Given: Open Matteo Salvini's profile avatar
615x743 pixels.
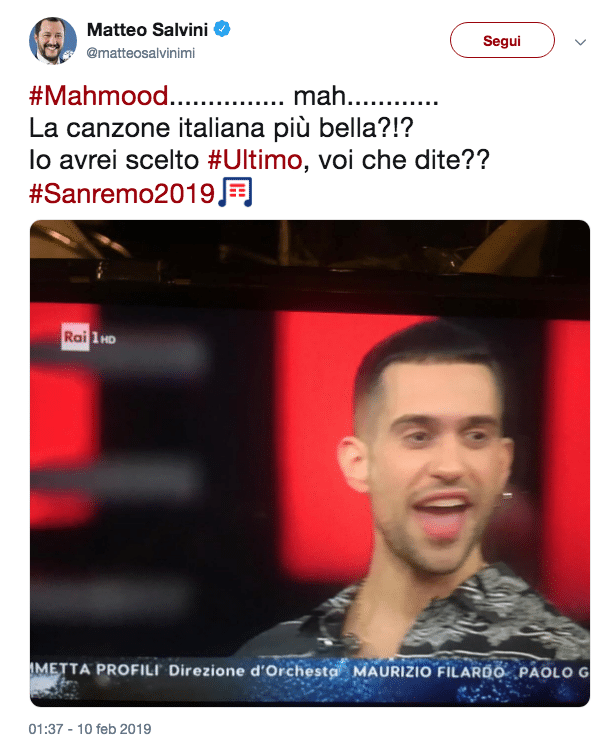Looking at the screenshot, I should (53, 41).
